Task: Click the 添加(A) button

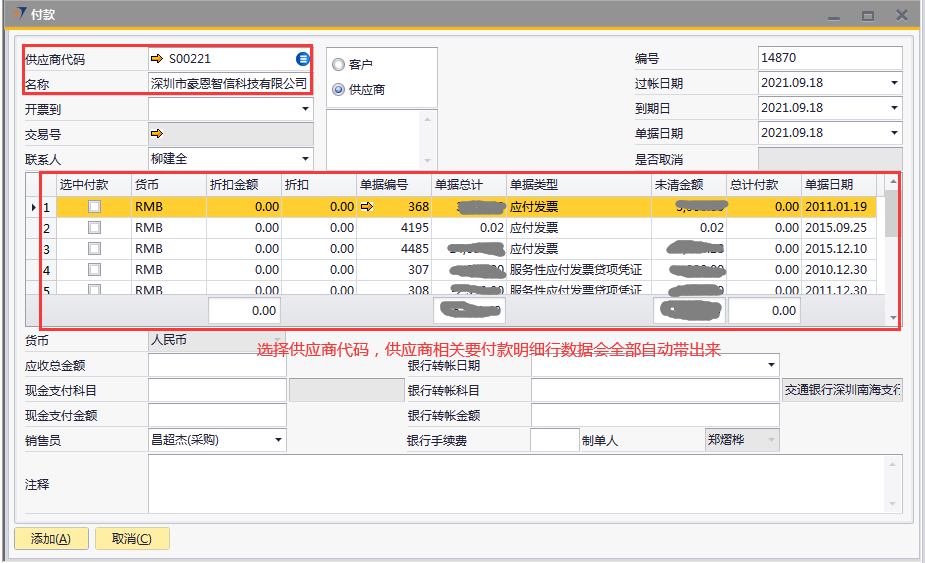Action: coord(51,539)
